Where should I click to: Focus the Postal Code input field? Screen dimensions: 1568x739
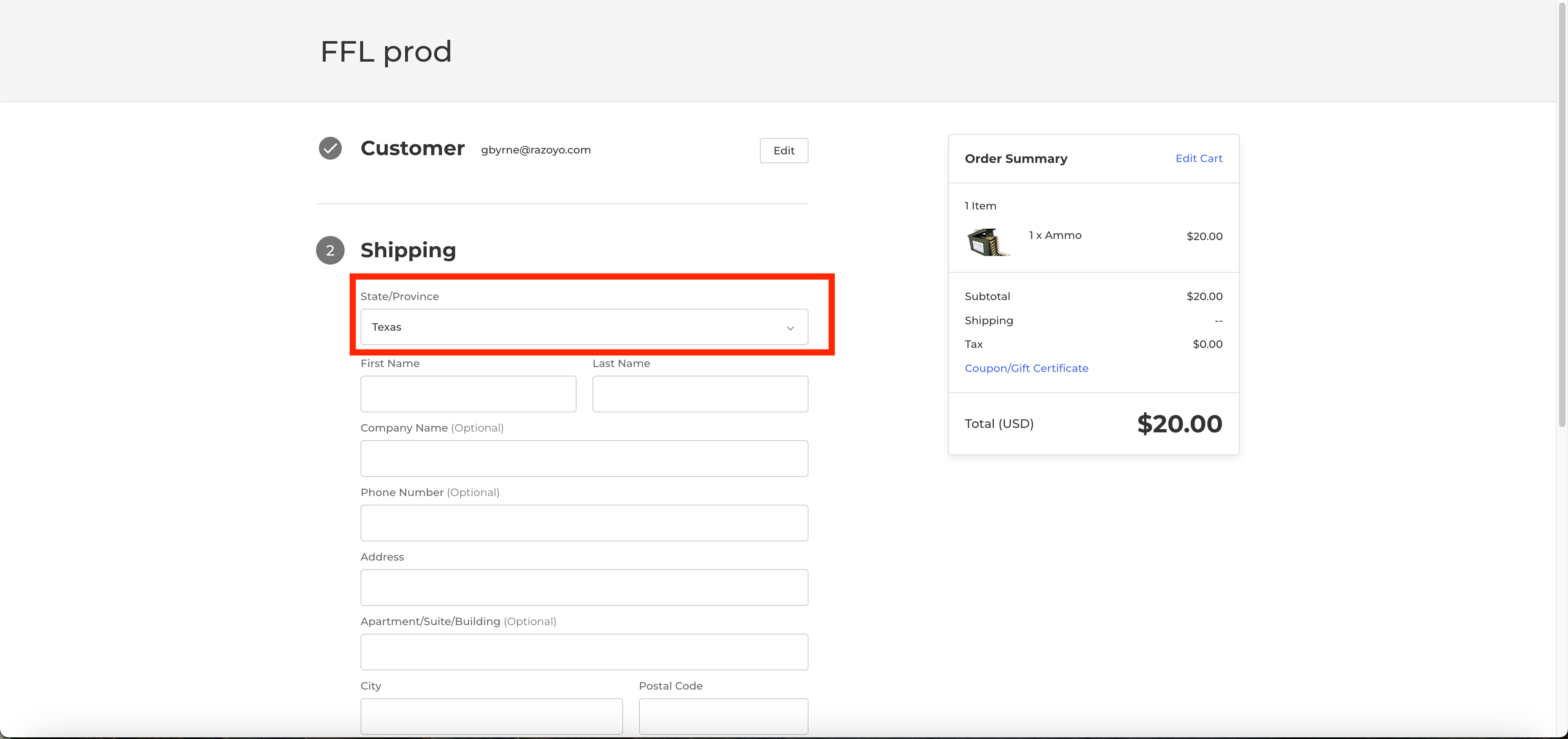pyautogui.click(x=722, y=716)
